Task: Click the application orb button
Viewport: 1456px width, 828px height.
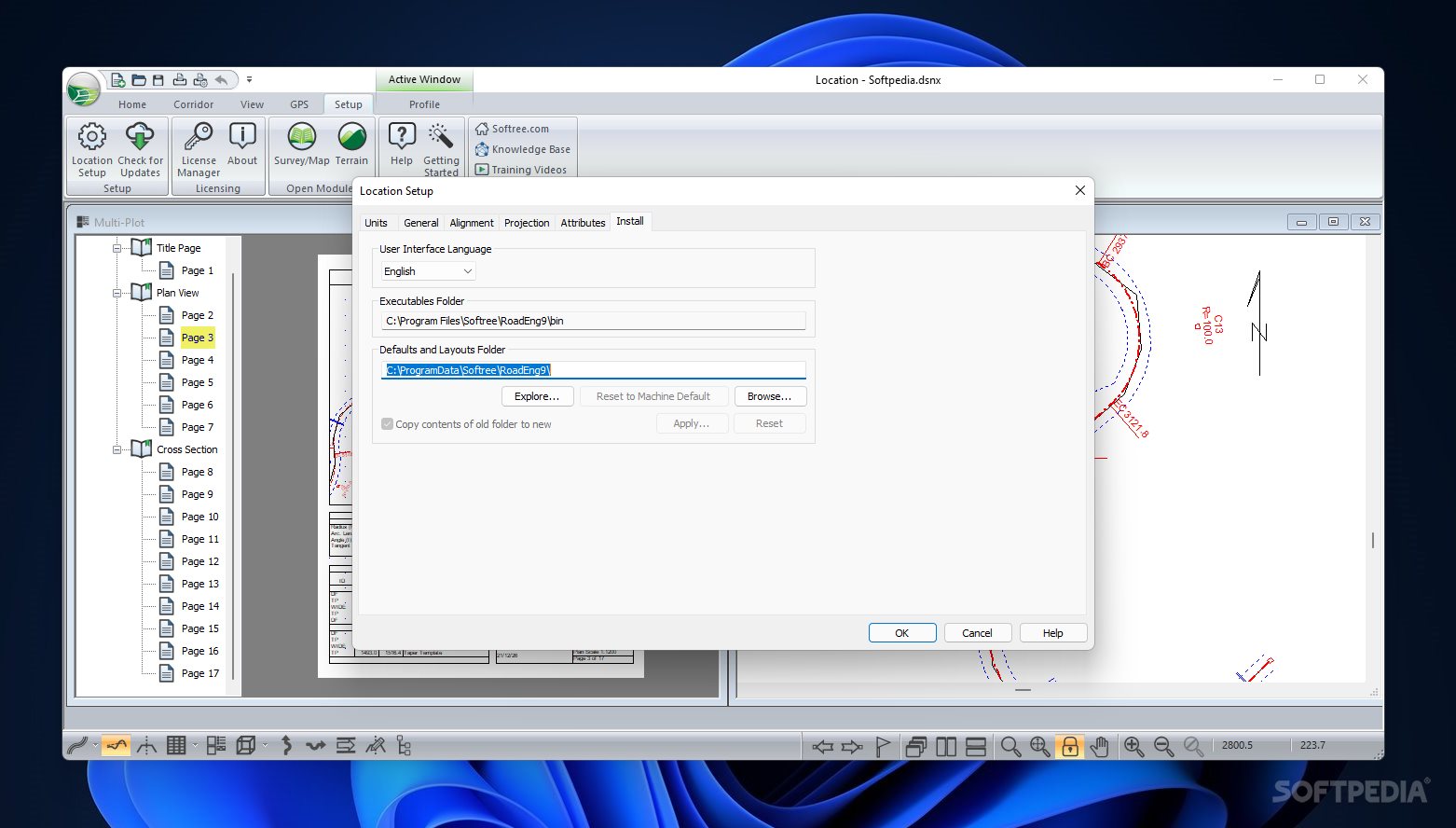Action: click(x=84, y=90)
